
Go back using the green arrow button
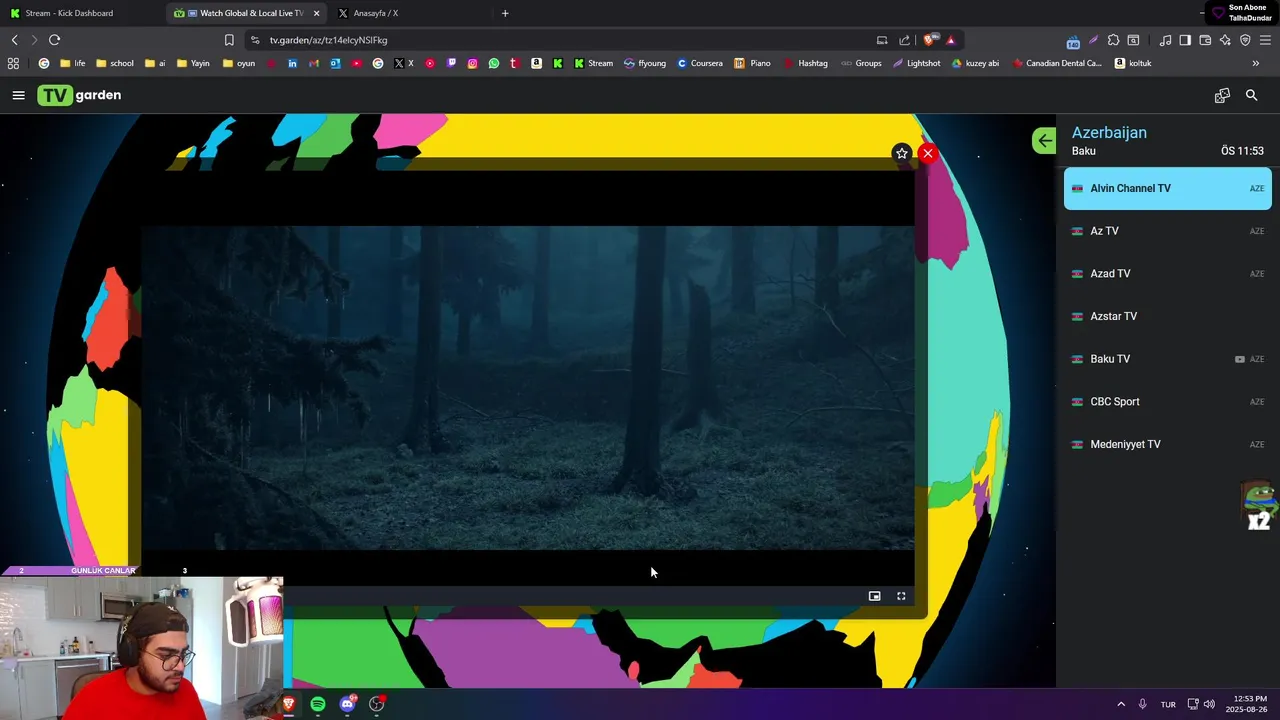(x=1044, y=140)
